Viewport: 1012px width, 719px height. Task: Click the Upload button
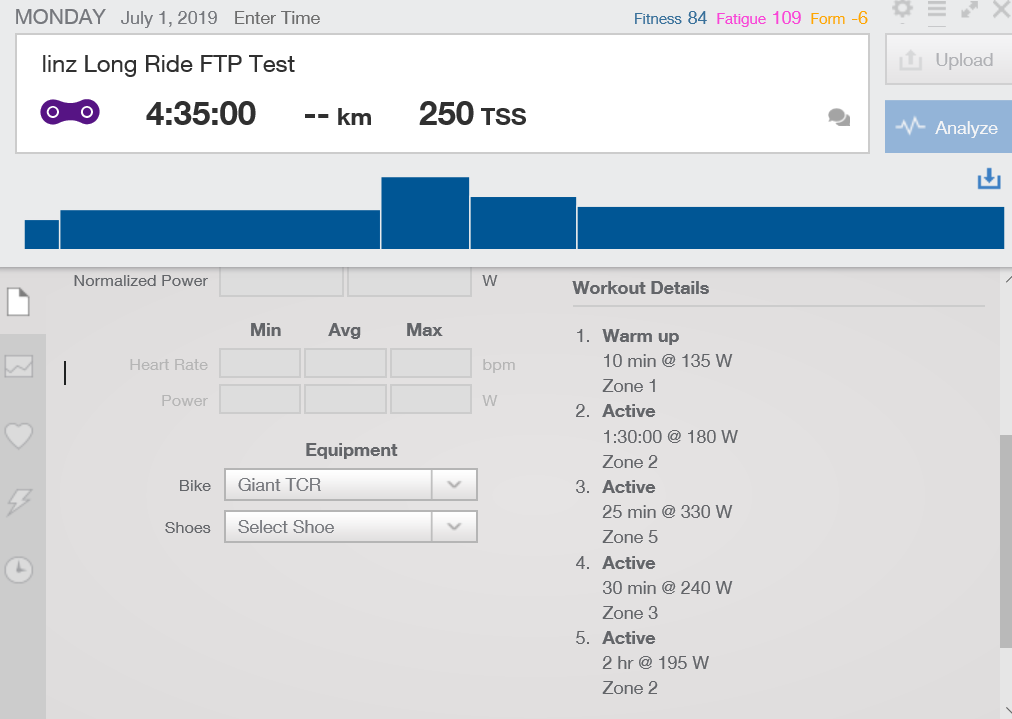coord(946,60)
